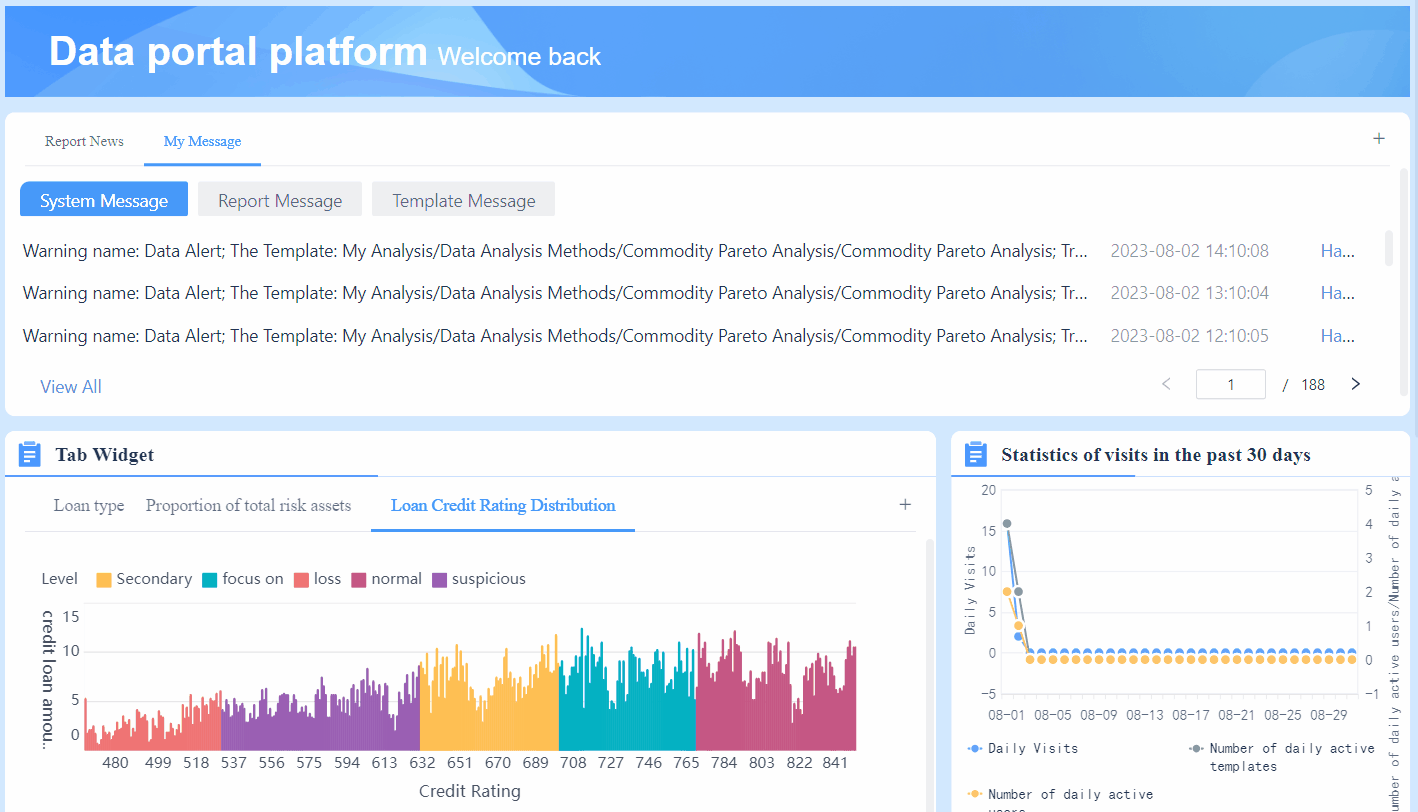Screen dimensions: 1418x812
Task: Switch to Report Message category
Action: coord(280,200)
